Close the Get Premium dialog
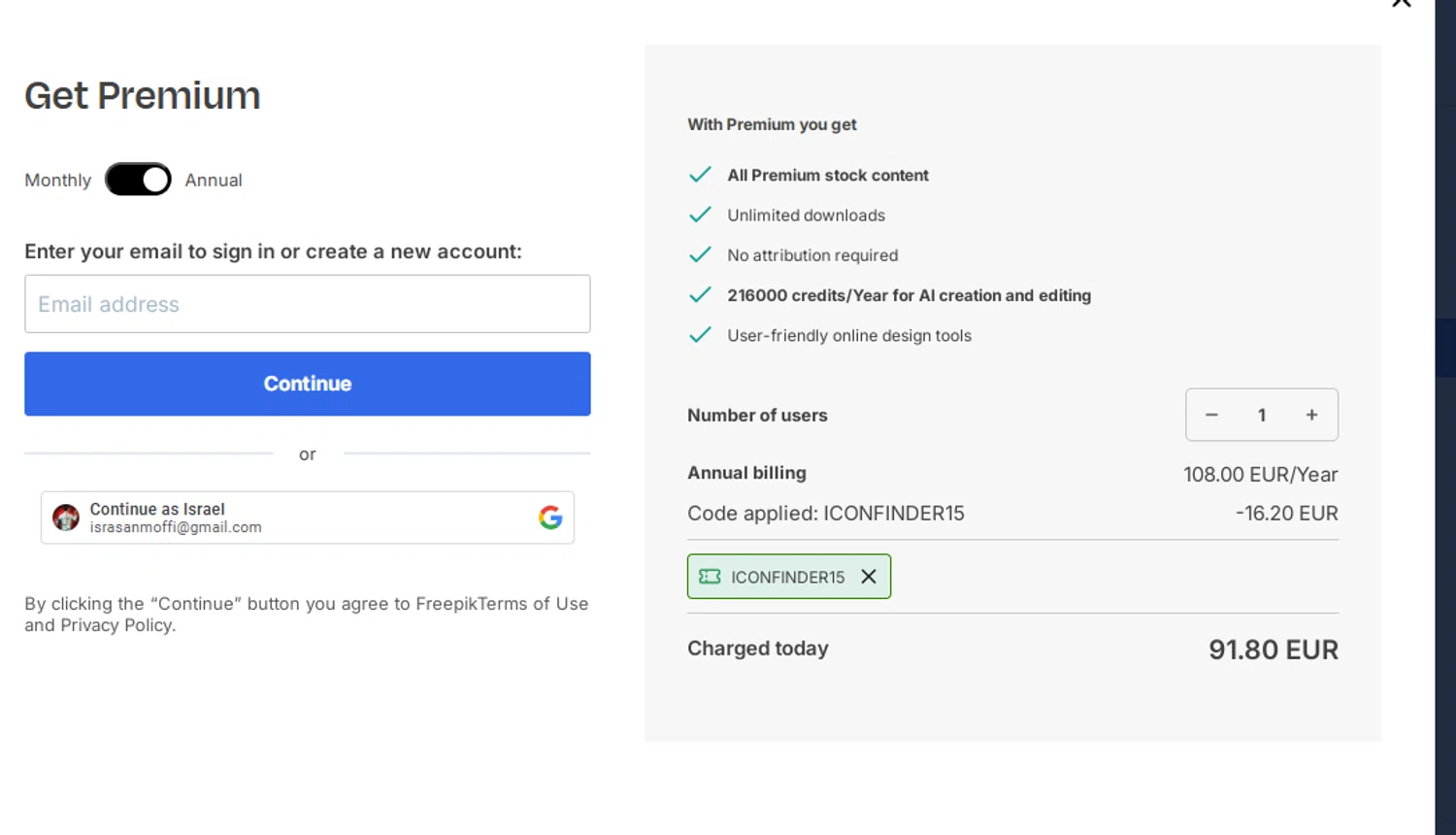 [x=1401, y=3]
